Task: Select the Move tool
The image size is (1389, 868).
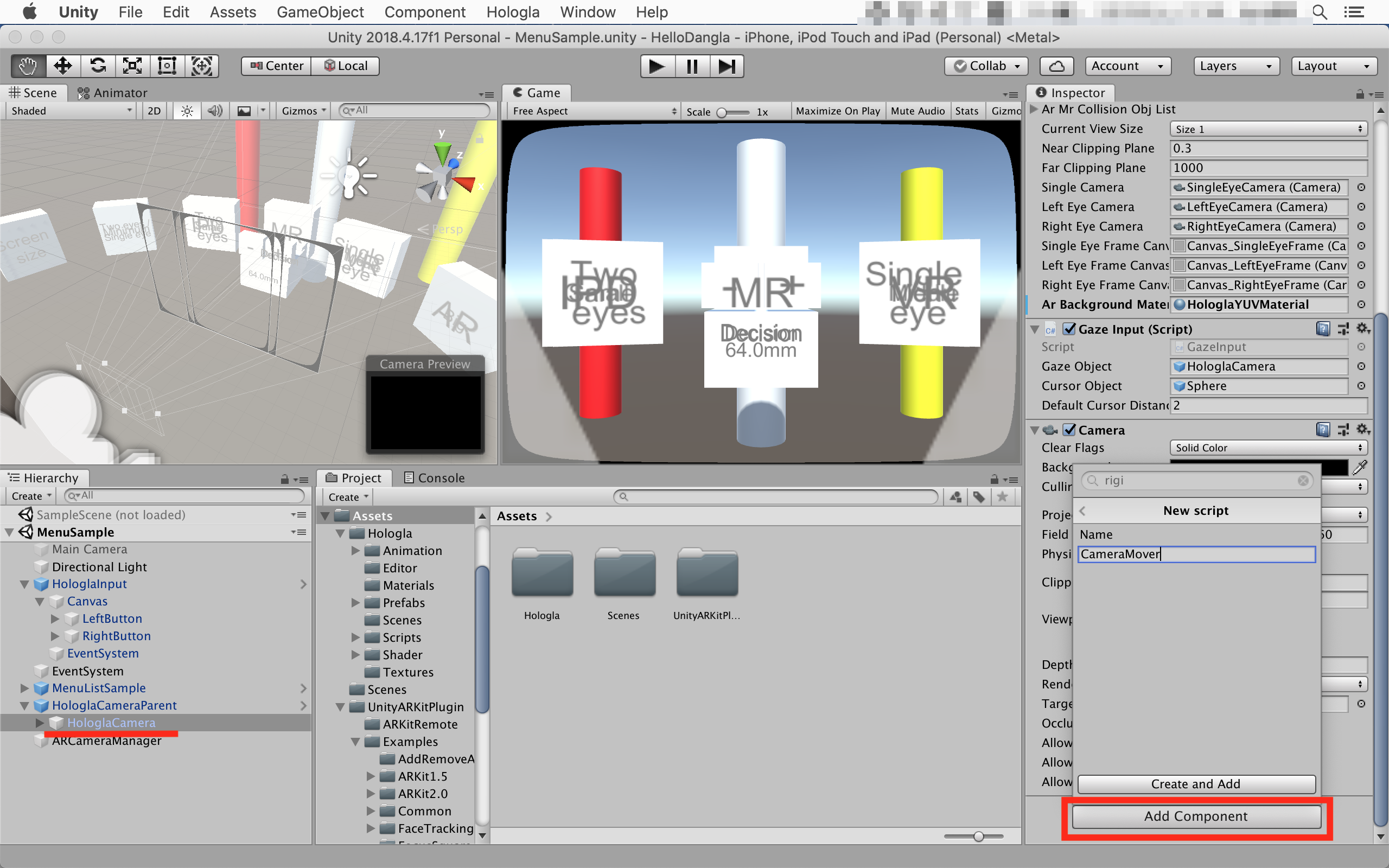Action: click(x=62, y=66)
